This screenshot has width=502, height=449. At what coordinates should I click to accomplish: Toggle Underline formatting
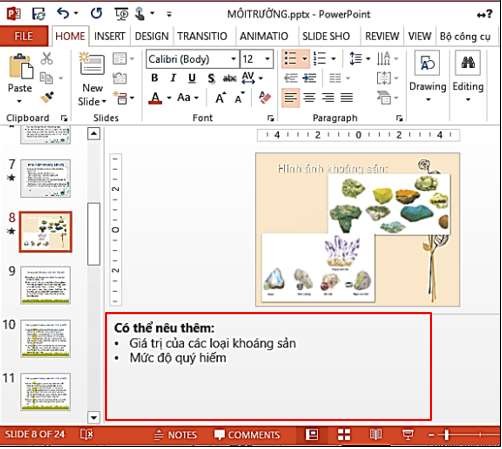point(192,78)
